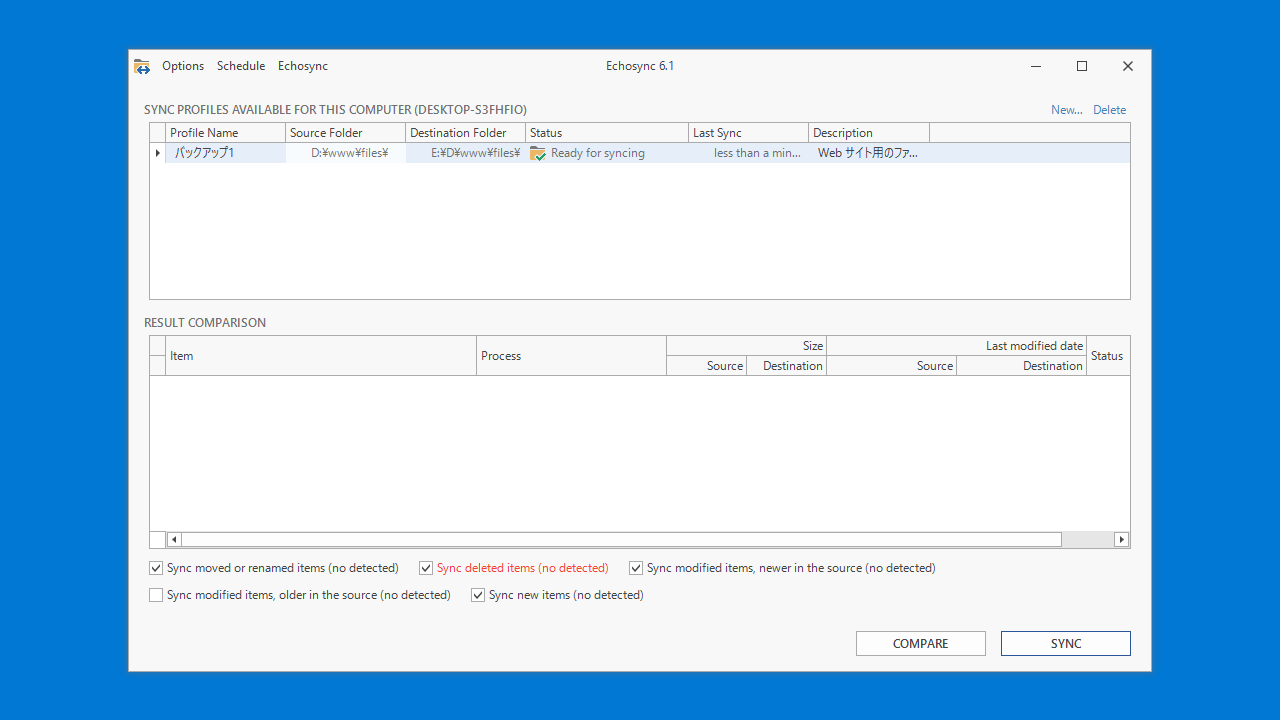
Task: Click the Ready for syncing folder status icon
Action: pos(538,153)
